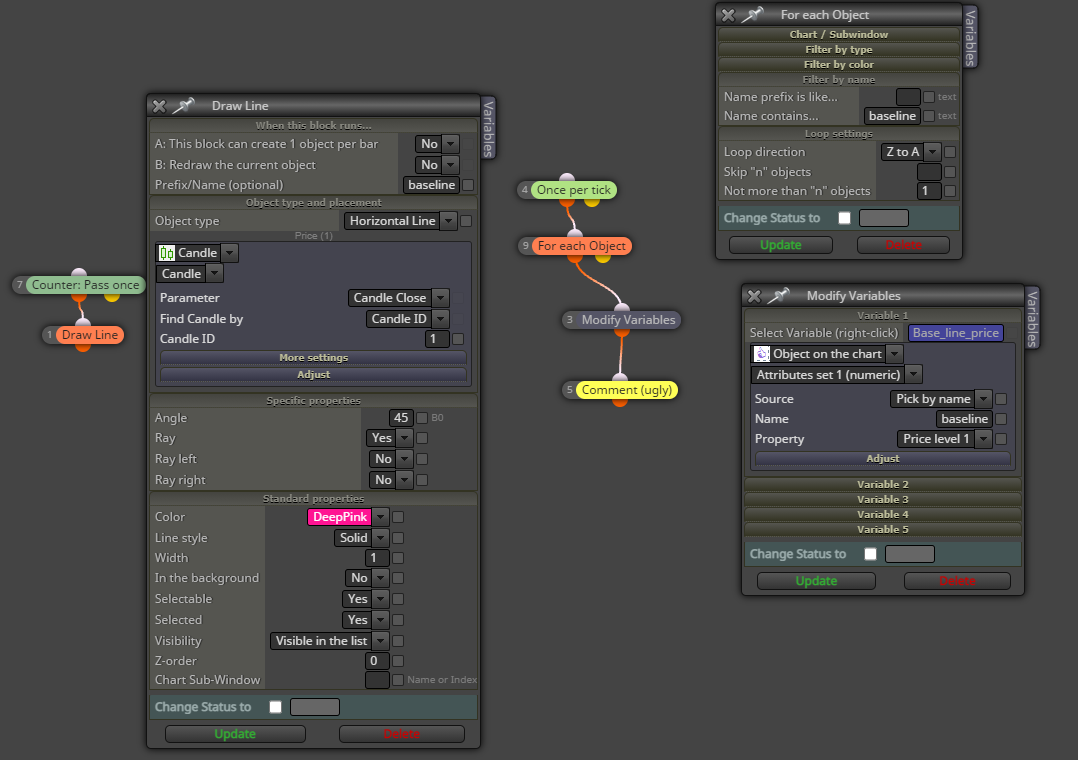
Task: Expand the Chart / Subwindow section
Action: [x=839, y=34]
